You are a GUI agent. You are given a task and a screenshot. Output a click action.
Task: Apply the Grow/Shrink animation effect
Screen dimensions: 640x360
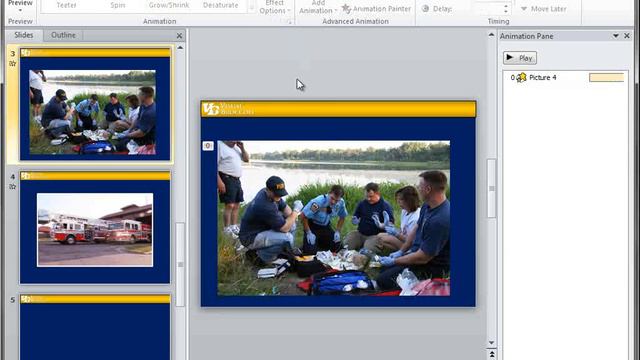tap(169, 5)
